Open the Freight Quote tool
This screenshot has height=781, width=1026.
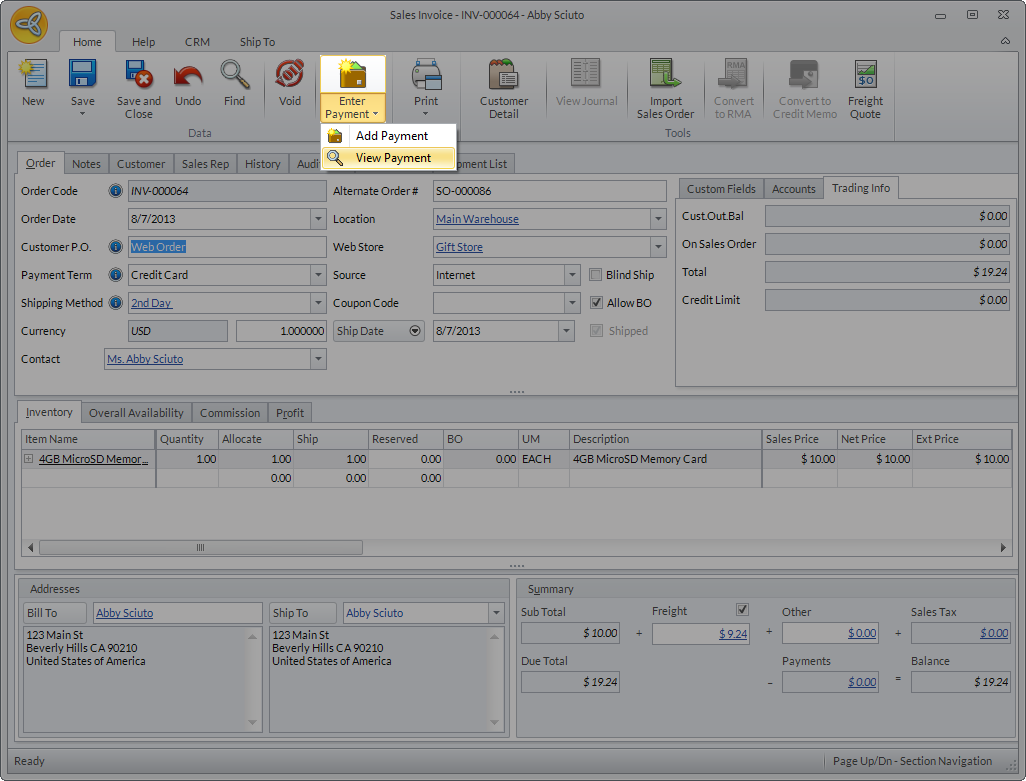click(865, 76)
